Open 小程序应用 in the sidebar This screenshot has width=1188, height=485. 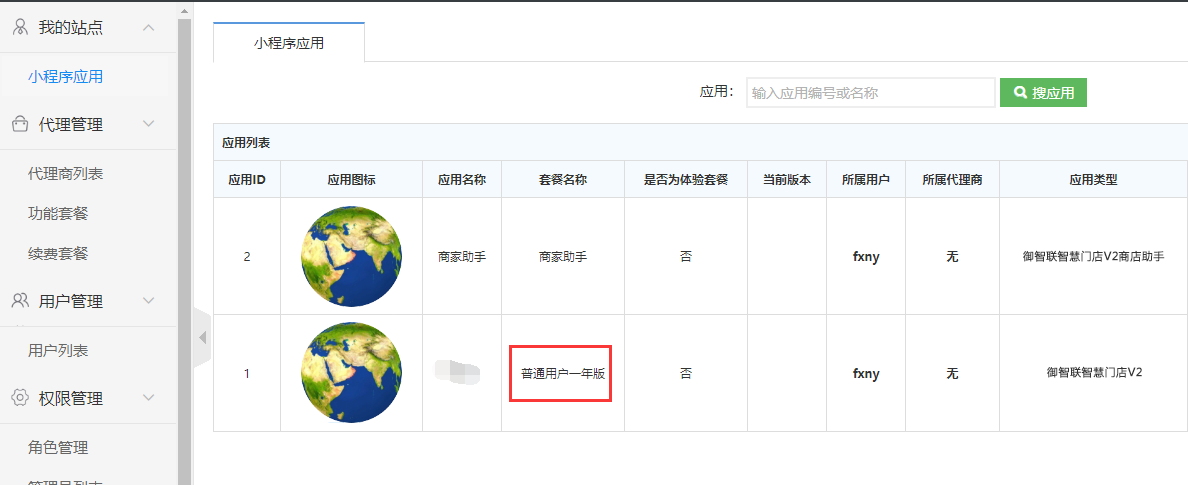coord(65,76)
